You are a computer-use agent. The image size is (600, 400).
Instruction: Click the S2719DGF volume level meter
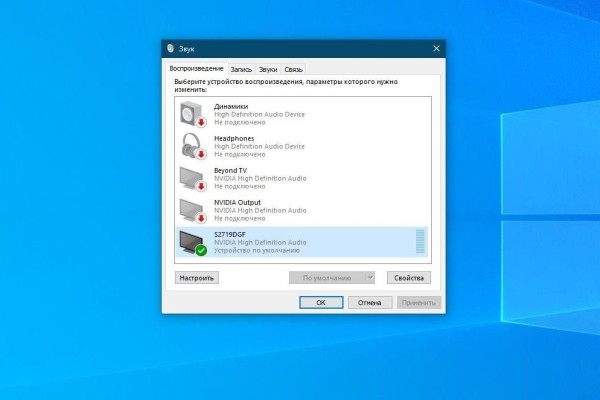[420, 241]
